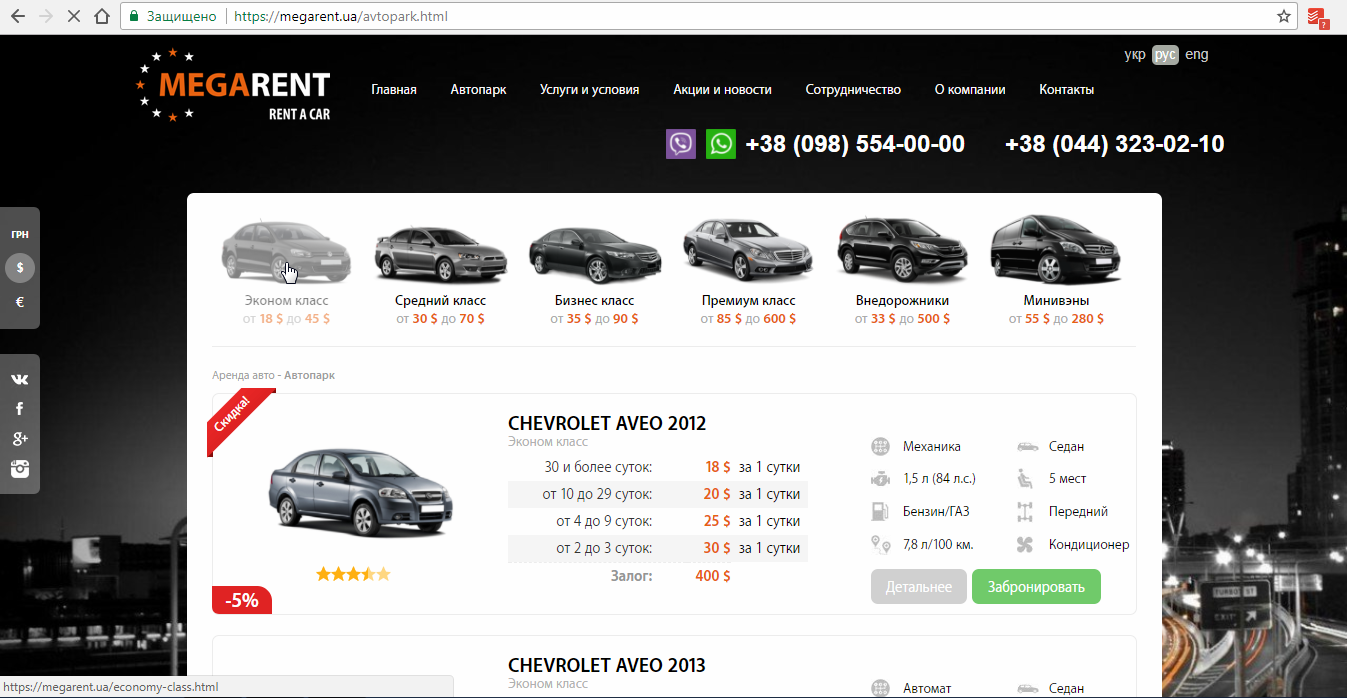Open the Instagram social icon
The width and height of the screenshot is (1347, 698).
(19, 468)
